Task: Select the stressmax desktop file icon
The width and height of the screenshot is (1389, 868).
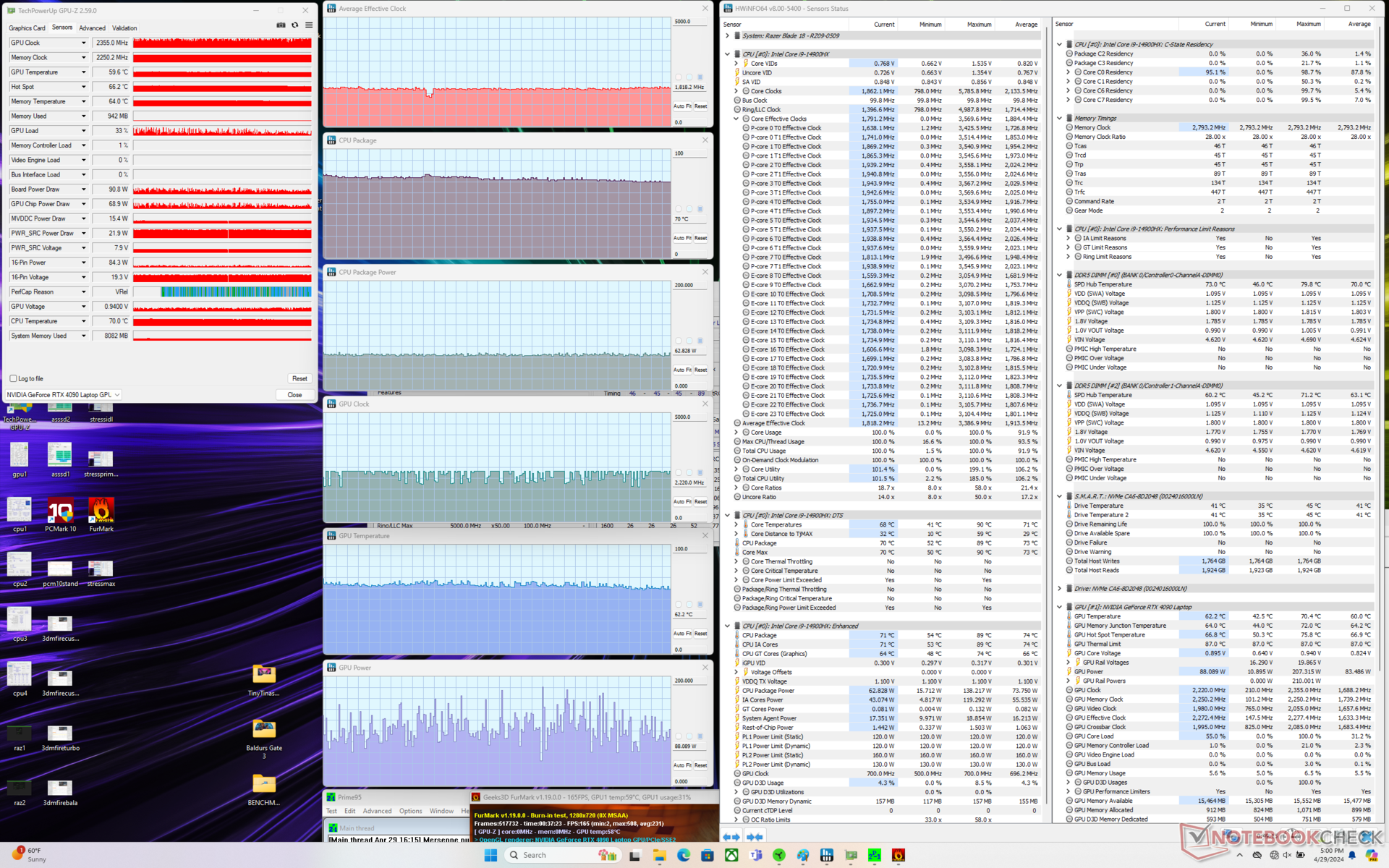Action: (x=101, y=573)
